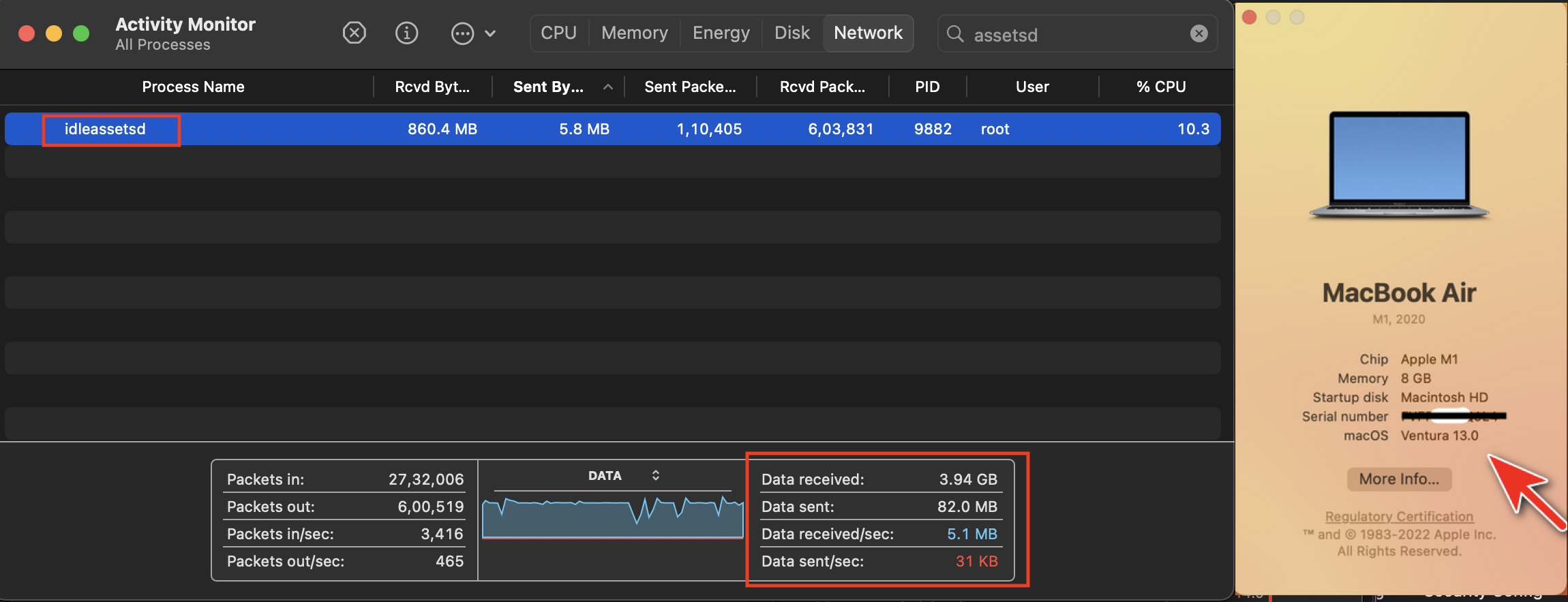Click the MacBook laptop image
This screenshot has width=1568, height=602.
click(x=1400, y=165)
